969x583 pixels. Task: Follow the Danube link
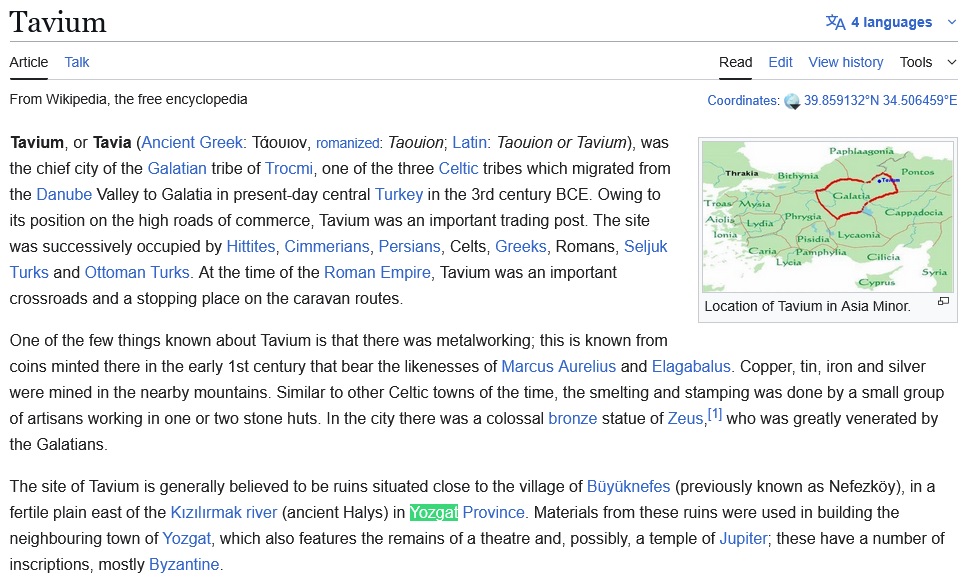[64, 195]
